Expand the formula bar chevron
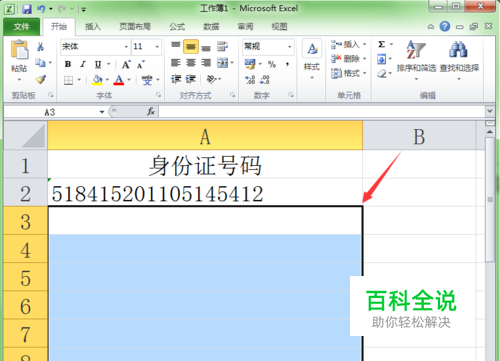Viewport: 500px width, 361px height. 490,111
